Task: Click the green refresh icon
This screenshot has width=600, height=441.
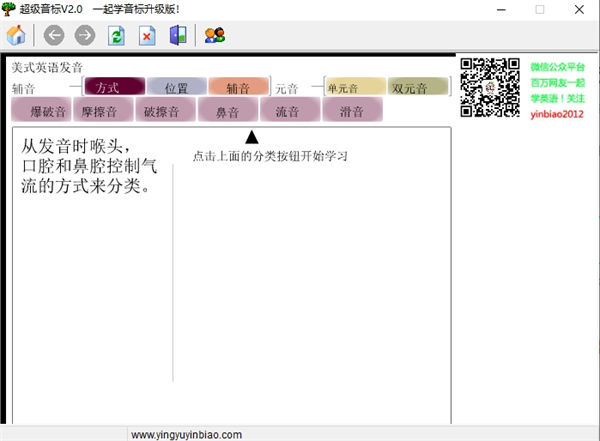Action: tap(116, 35)
